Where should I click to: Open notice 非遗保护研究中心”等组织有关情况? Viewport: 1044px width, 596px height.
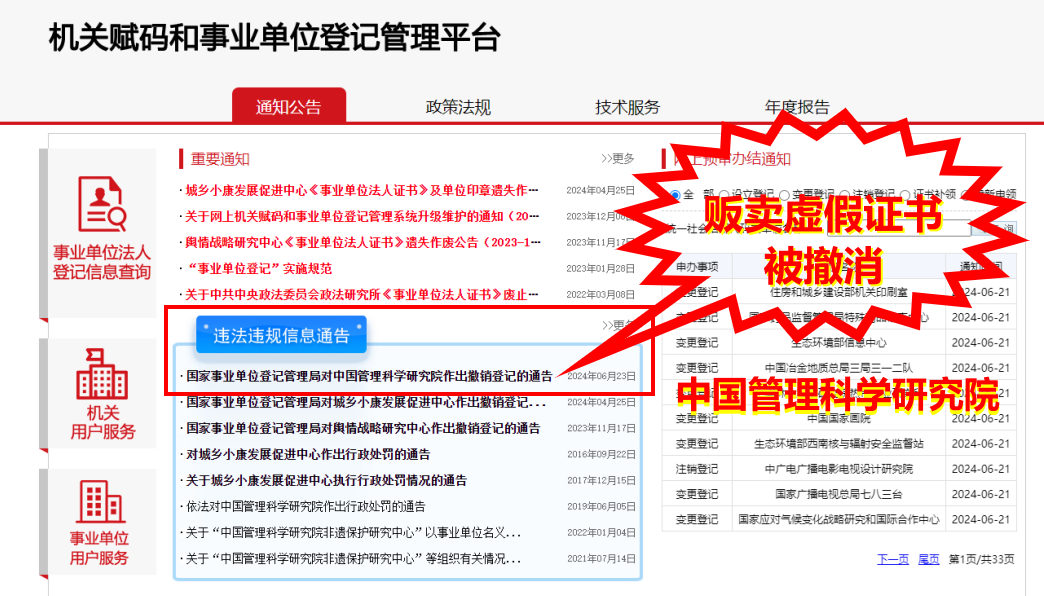coord(353,559)
